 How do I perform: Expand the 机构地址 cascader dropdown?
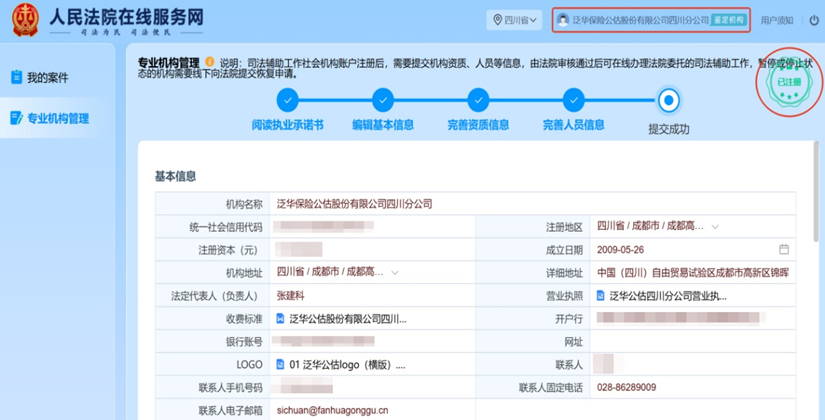337,272
